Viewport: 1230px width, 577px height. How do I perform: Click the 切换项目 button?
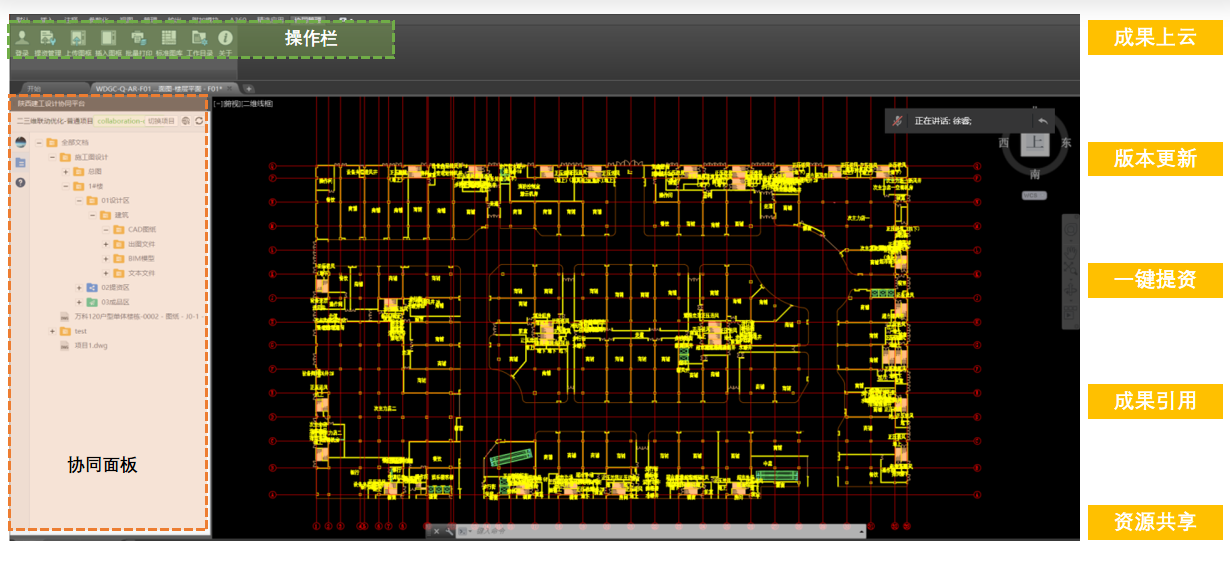(162, 121)
